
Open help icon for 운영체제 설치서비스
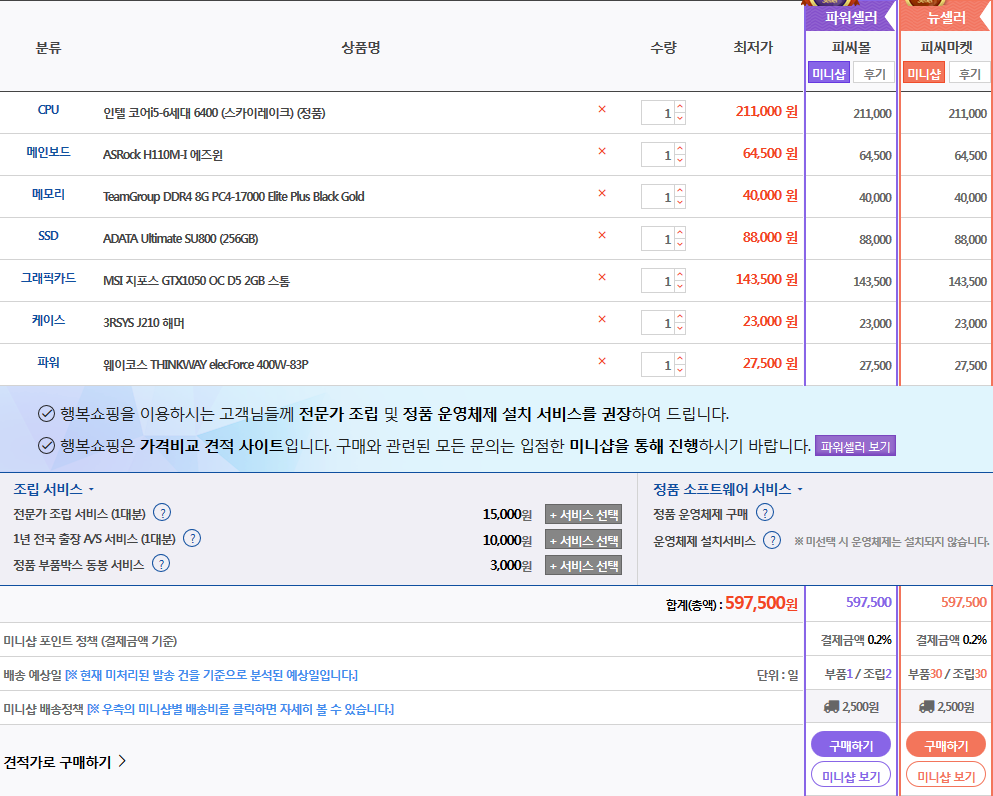772,541
